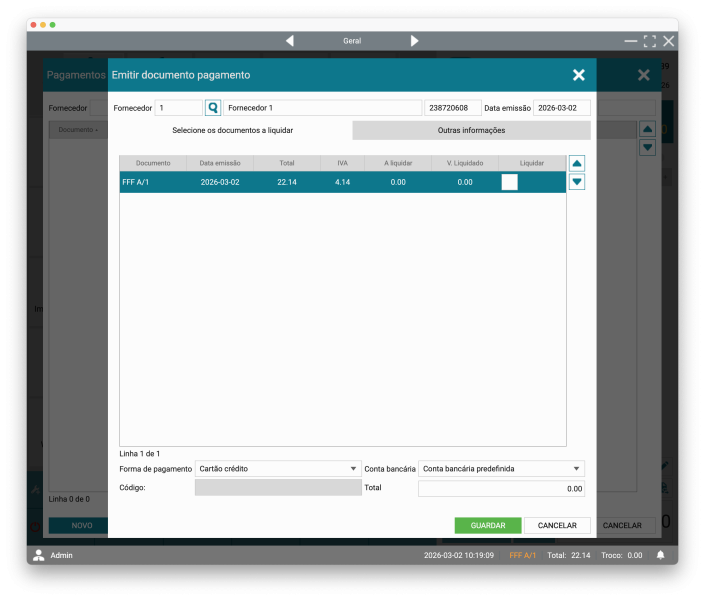
Task: Click the scroll up arrow beside document table
Action: tap(577, 163)
